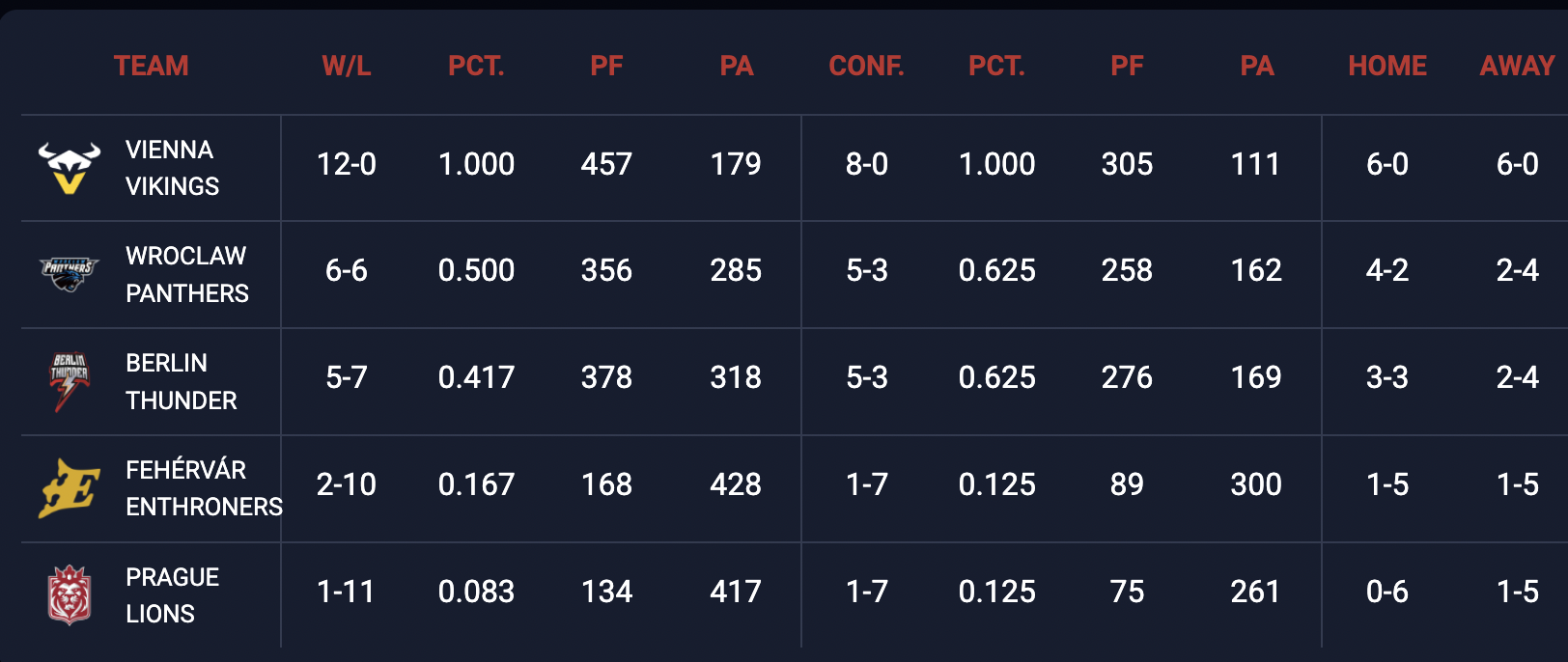Click the CONF. column header
This screenshot has width=1568, height=662.
[866, 66]
